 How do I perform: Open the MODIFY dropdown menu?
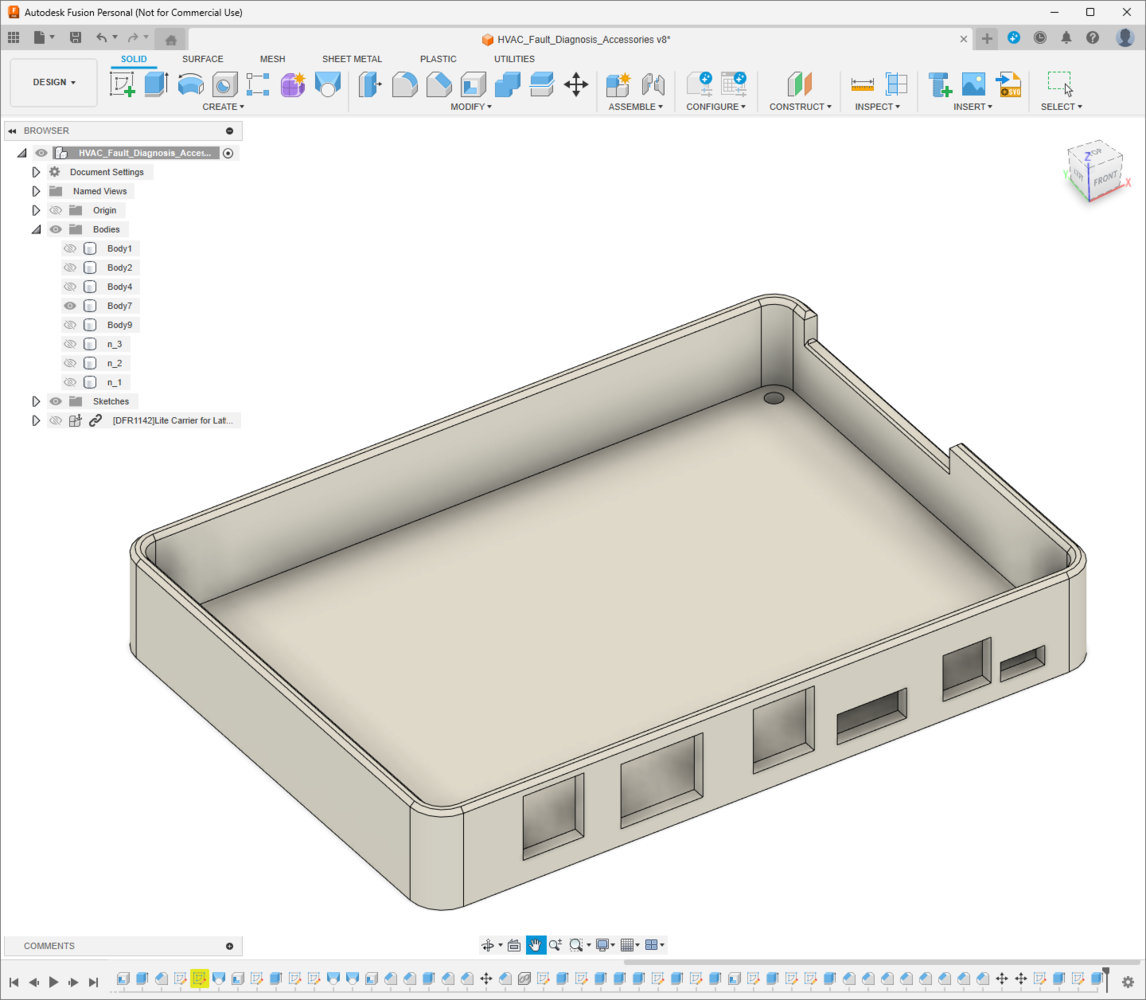[471, 107]
